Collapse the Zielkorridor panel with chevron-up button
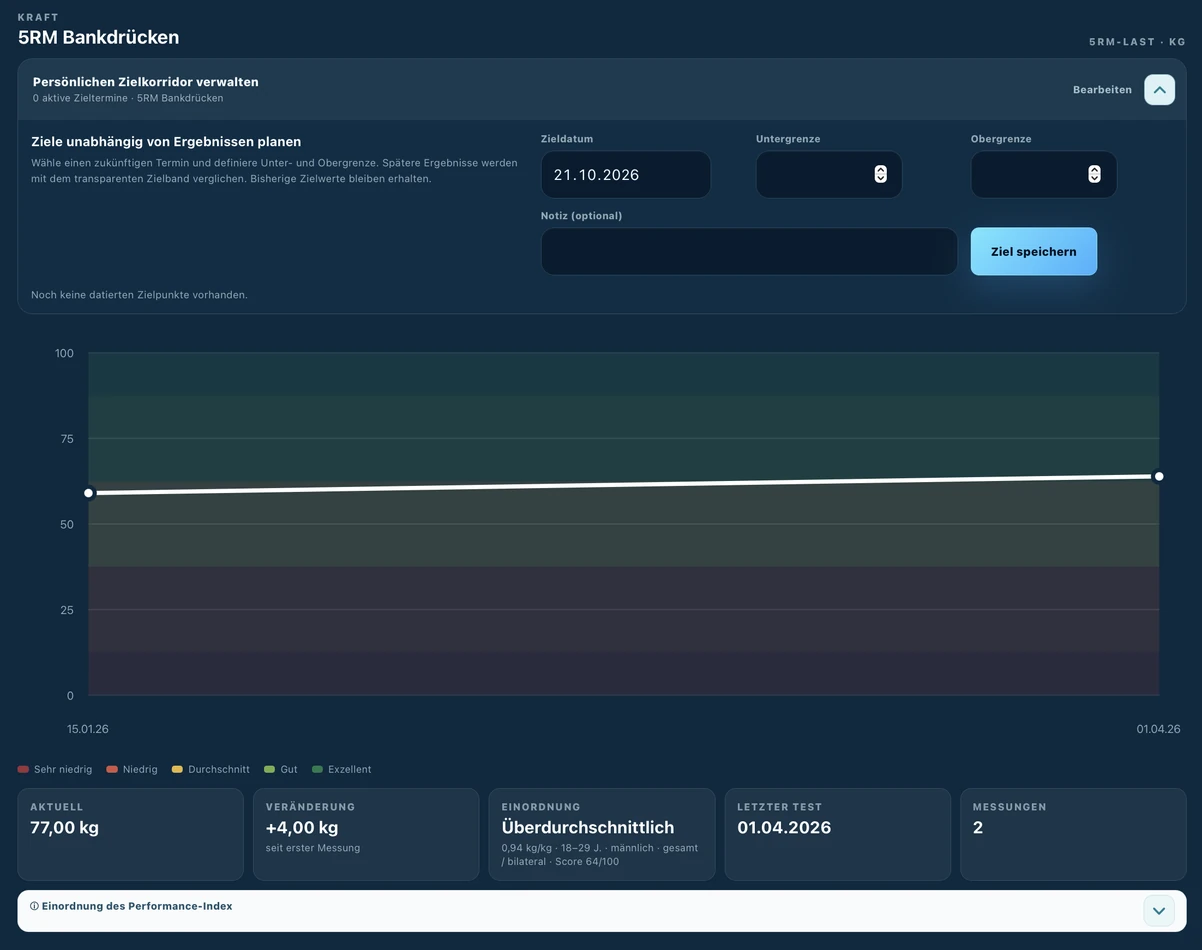Viewport: 1202px width, 950px height. point(1159,90)
